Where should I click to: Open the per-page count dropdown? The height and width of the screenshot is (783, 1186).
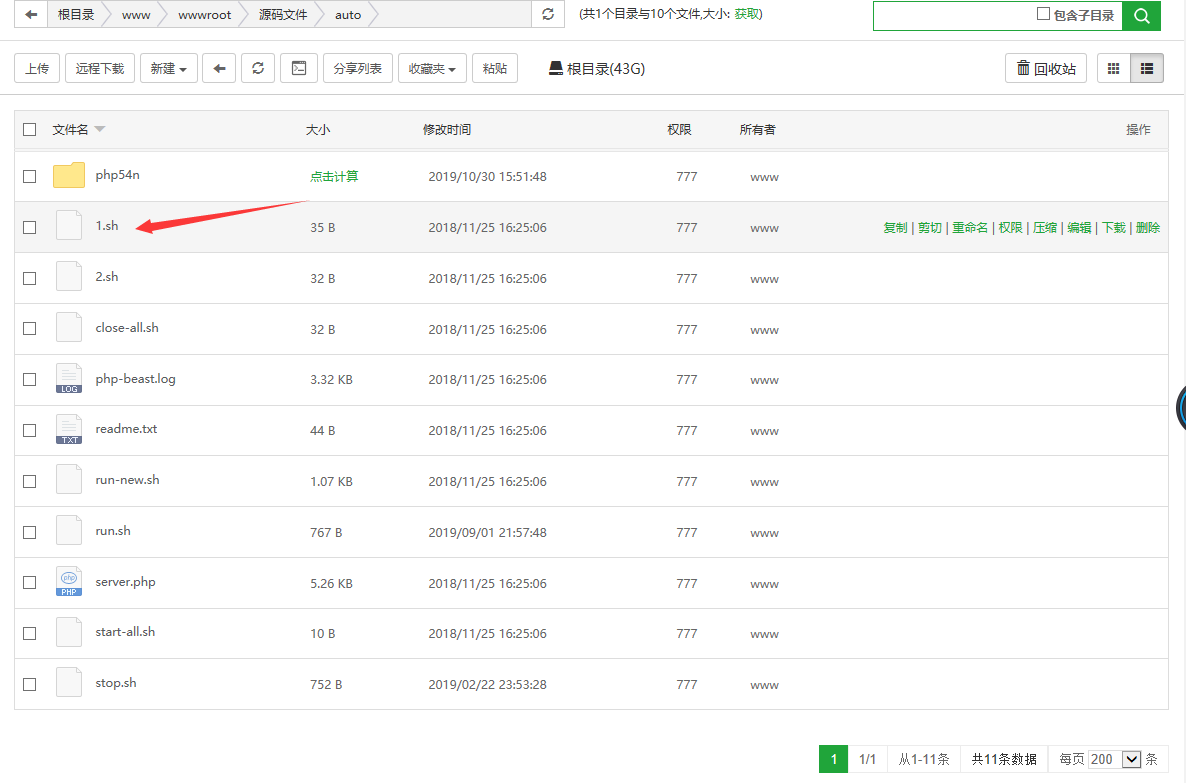[1115, 759]
